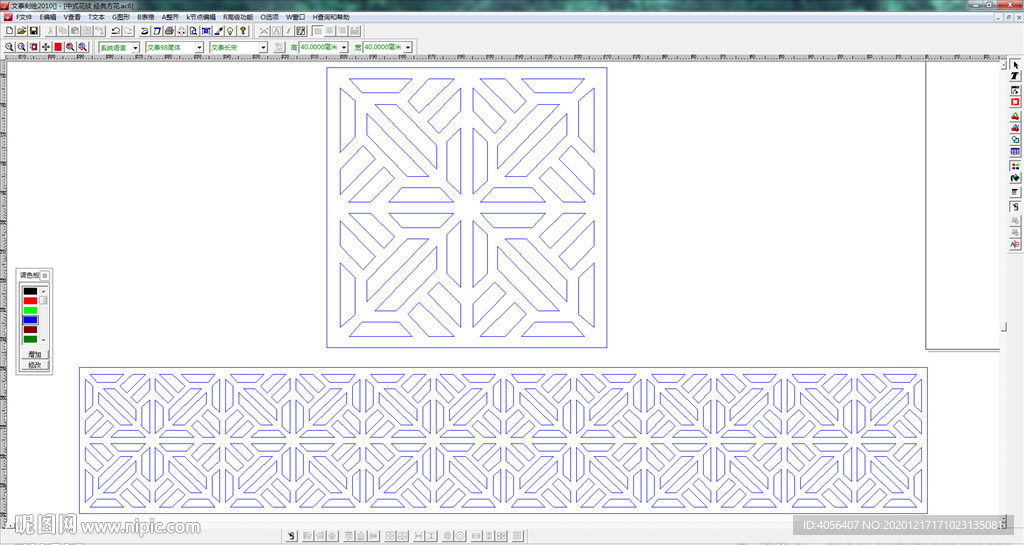Select the black color swatch
This screenshot has width=1024, height=545.
pos(30,291)
